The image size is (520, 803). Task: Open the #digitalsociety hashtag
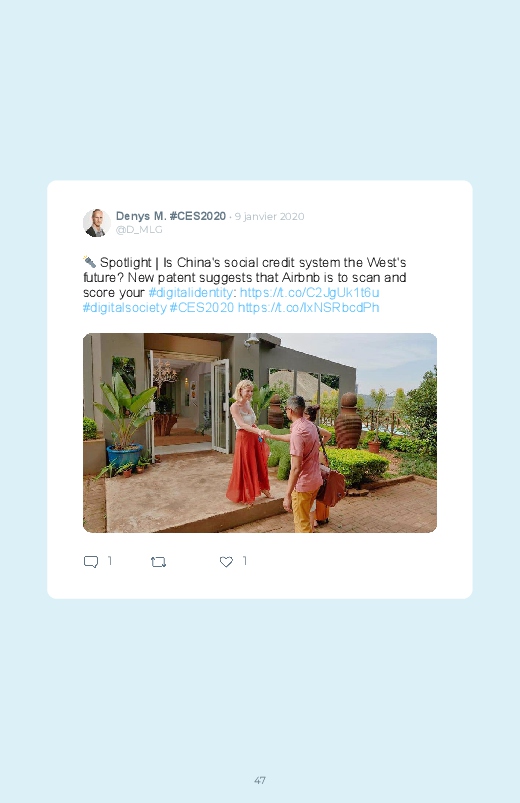click(124, 307)
